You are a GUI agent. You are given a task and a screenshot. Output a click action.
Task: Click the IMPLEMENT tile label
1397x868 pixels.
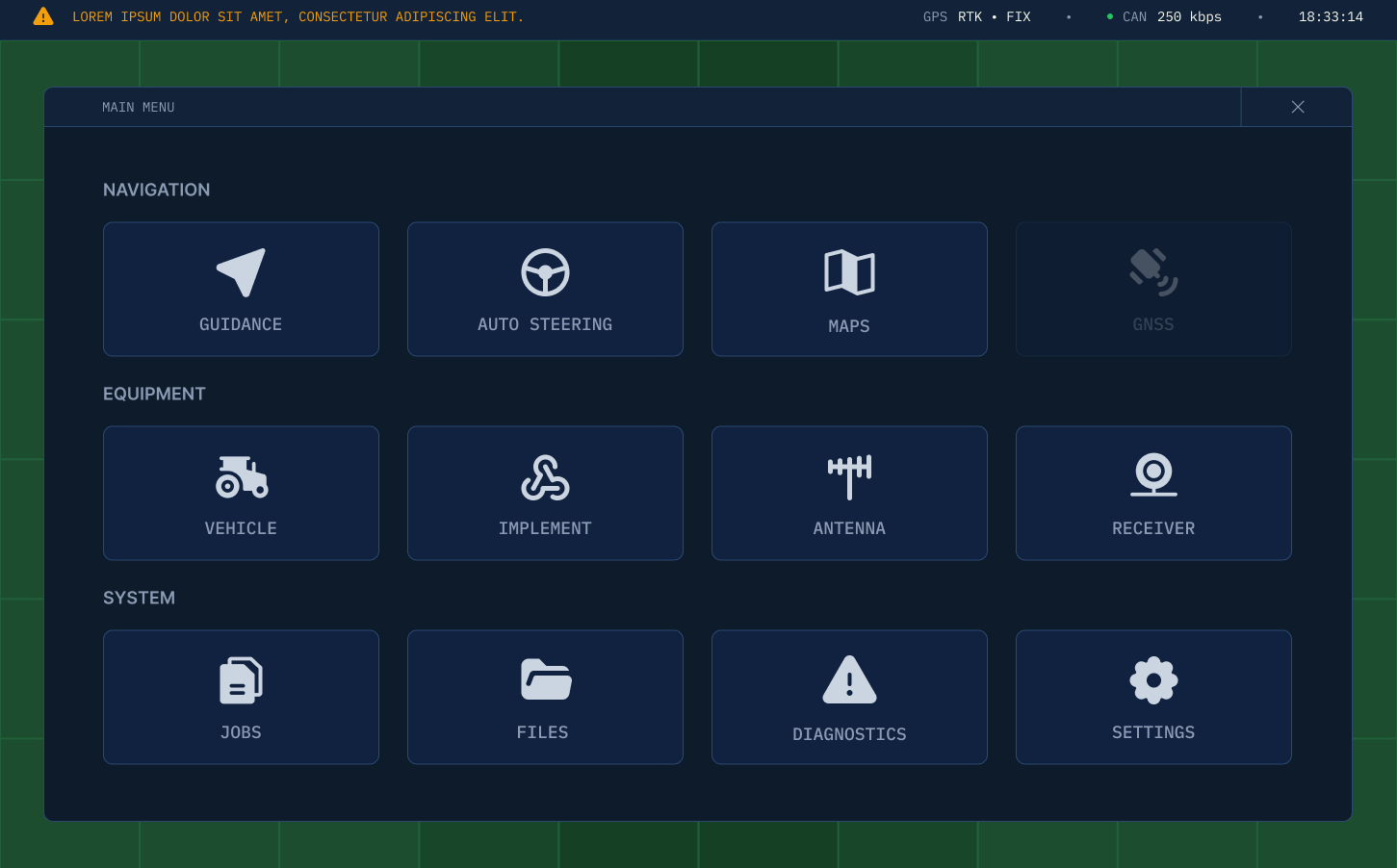[545, 528]
